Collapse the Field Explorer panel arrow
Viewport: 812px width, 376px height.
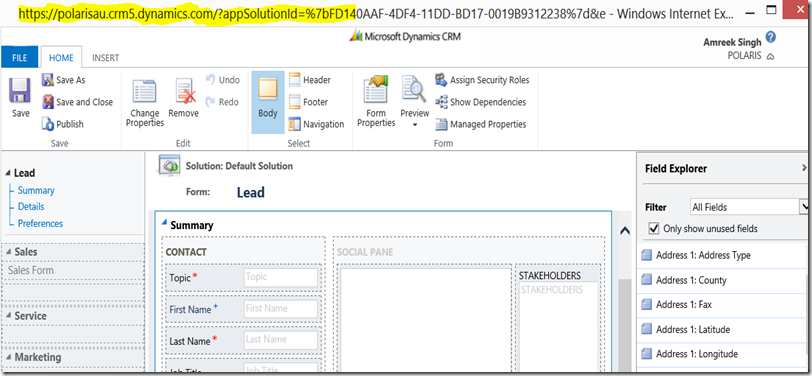pyautogui.click(x=804, y=168)
